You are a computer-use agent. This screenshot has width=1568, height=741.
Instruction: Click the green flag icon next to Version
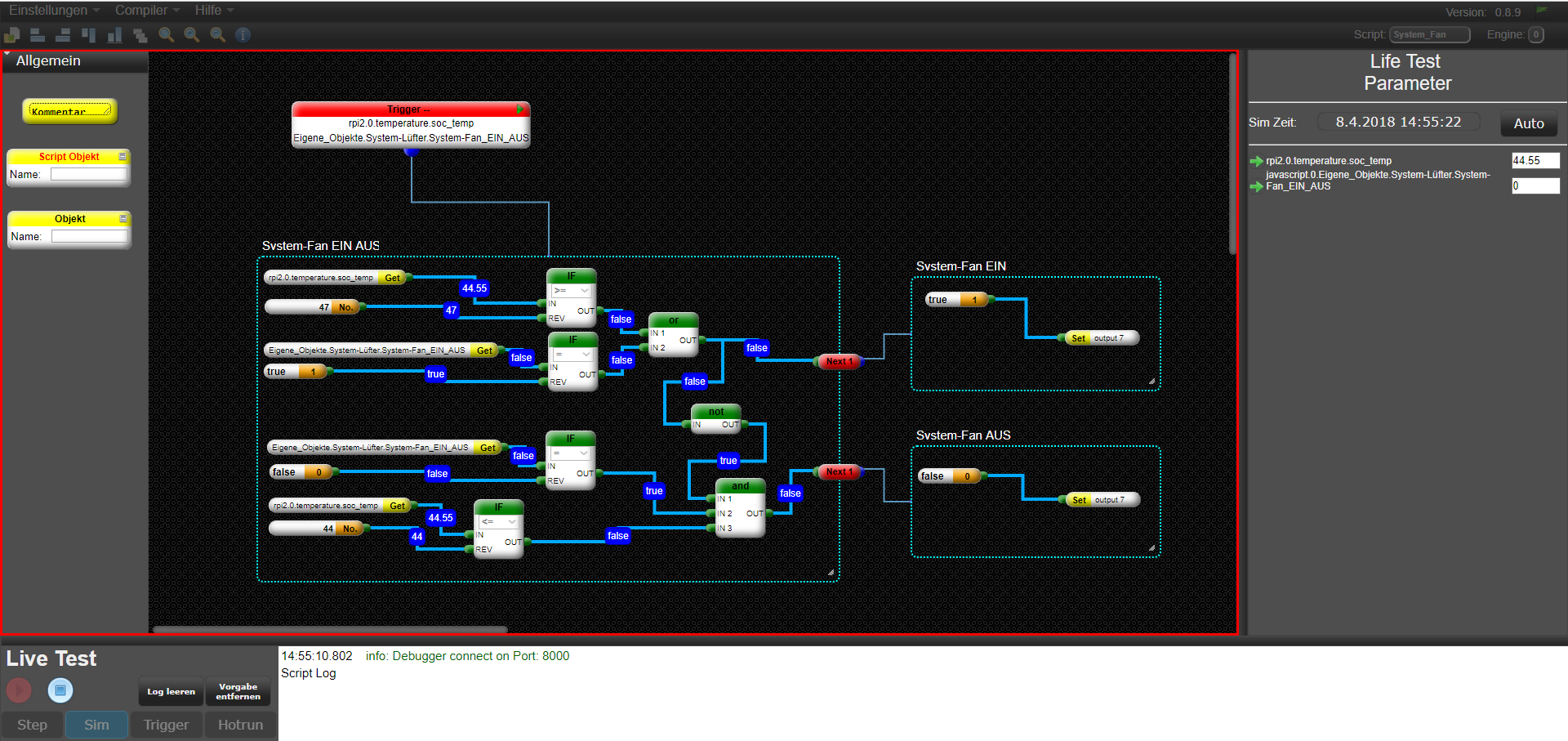1542,11
